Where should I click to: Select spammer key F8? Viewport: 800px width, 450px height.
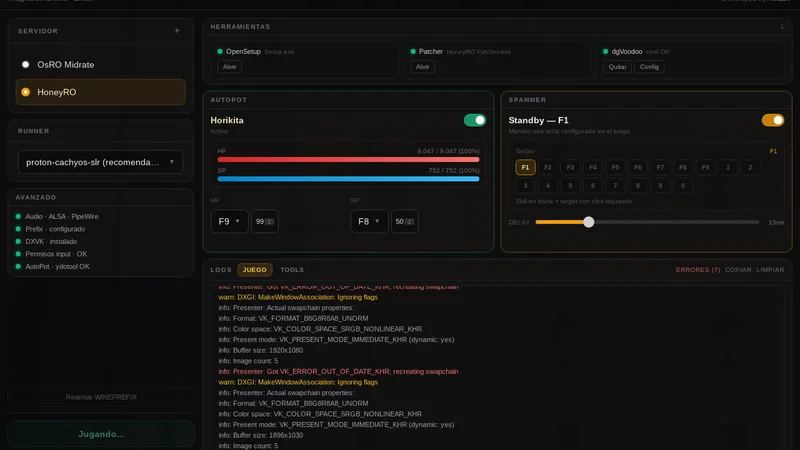(x=683, y=167)
